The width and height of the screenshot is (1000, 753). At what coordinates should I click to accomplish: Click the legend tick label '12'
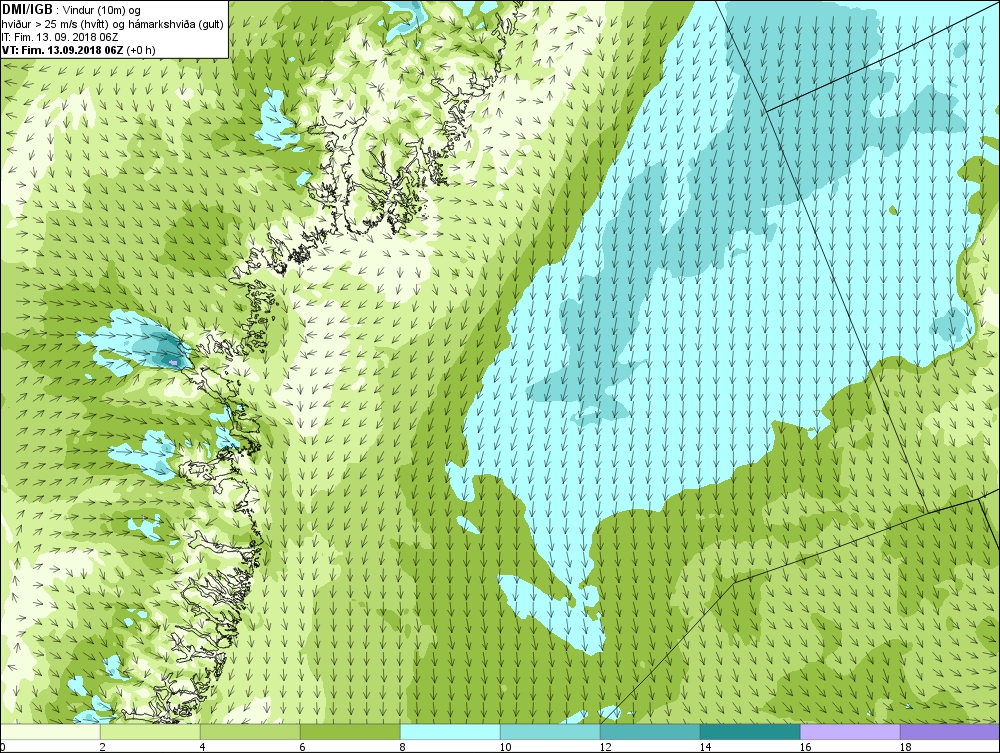pyautogui.click(x=605, y=747)
